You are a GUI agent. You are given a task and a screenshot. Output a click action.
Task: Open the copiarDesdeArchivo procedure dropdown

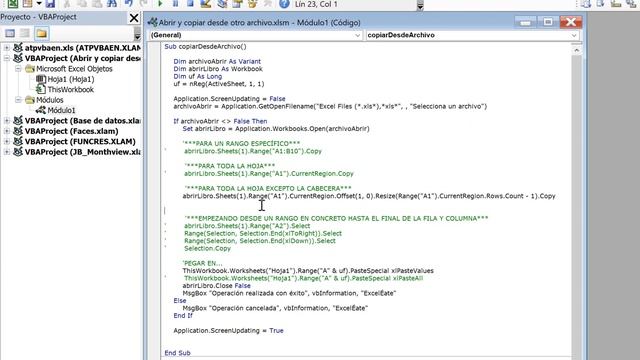click(574, 35)
